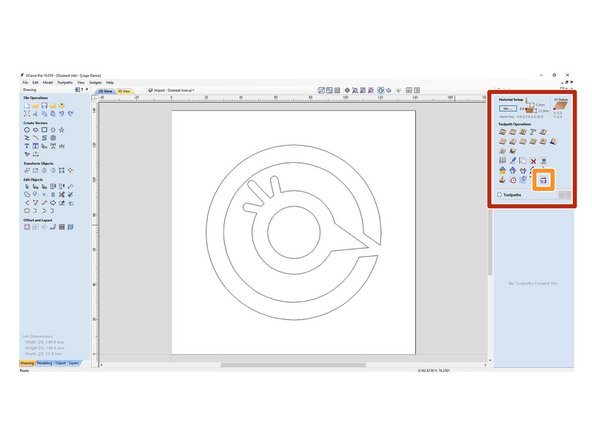Open the Gadgets menu

pos(96,82)
